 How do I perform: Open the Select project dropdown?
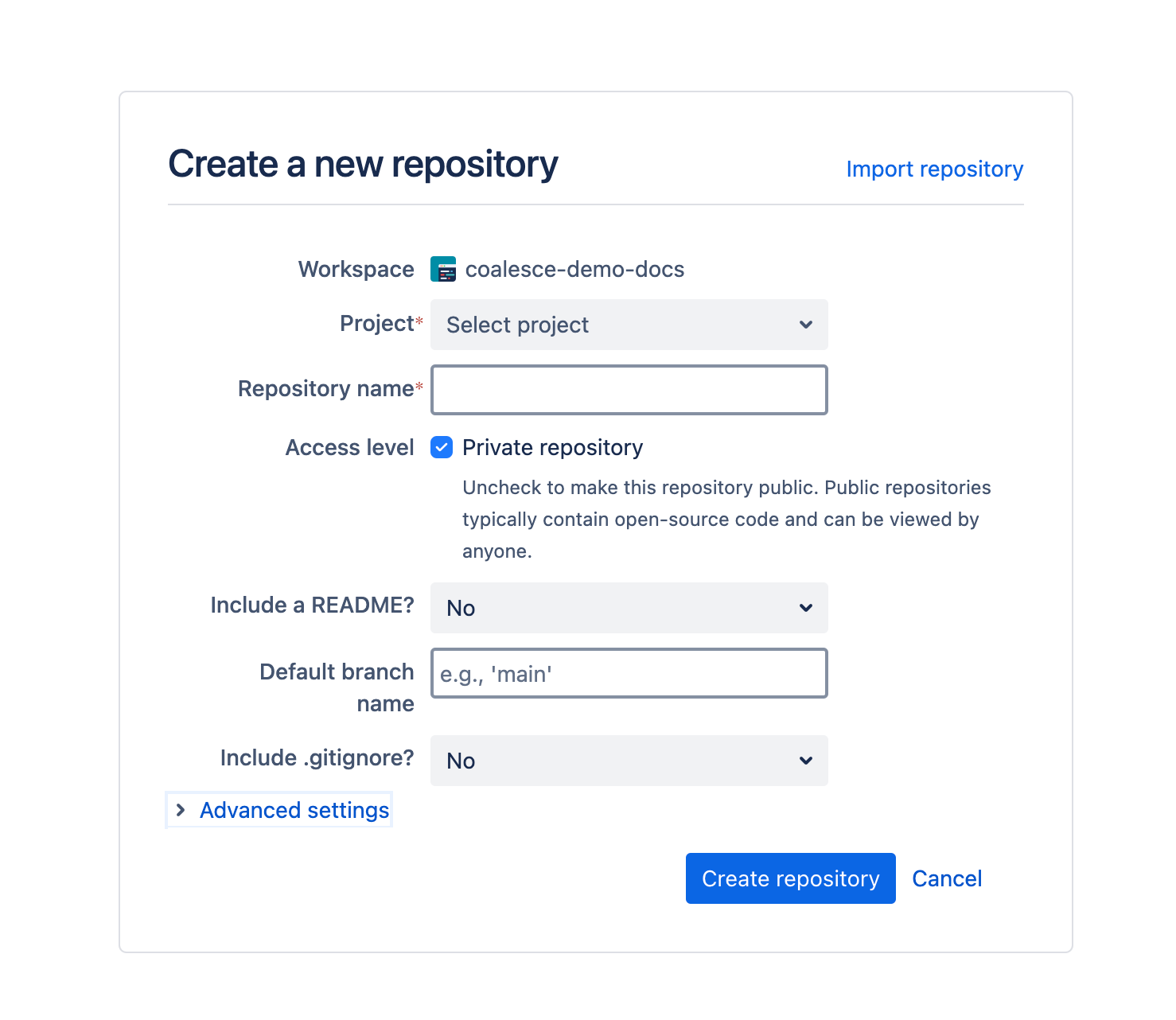click(629, 325)
